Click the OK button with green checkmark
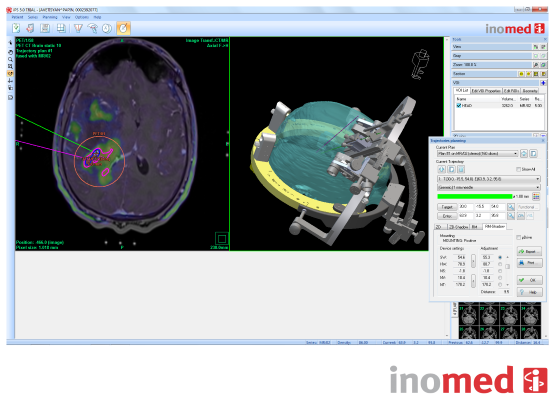Viewport: 555px width, 400px height. (530, 280)
